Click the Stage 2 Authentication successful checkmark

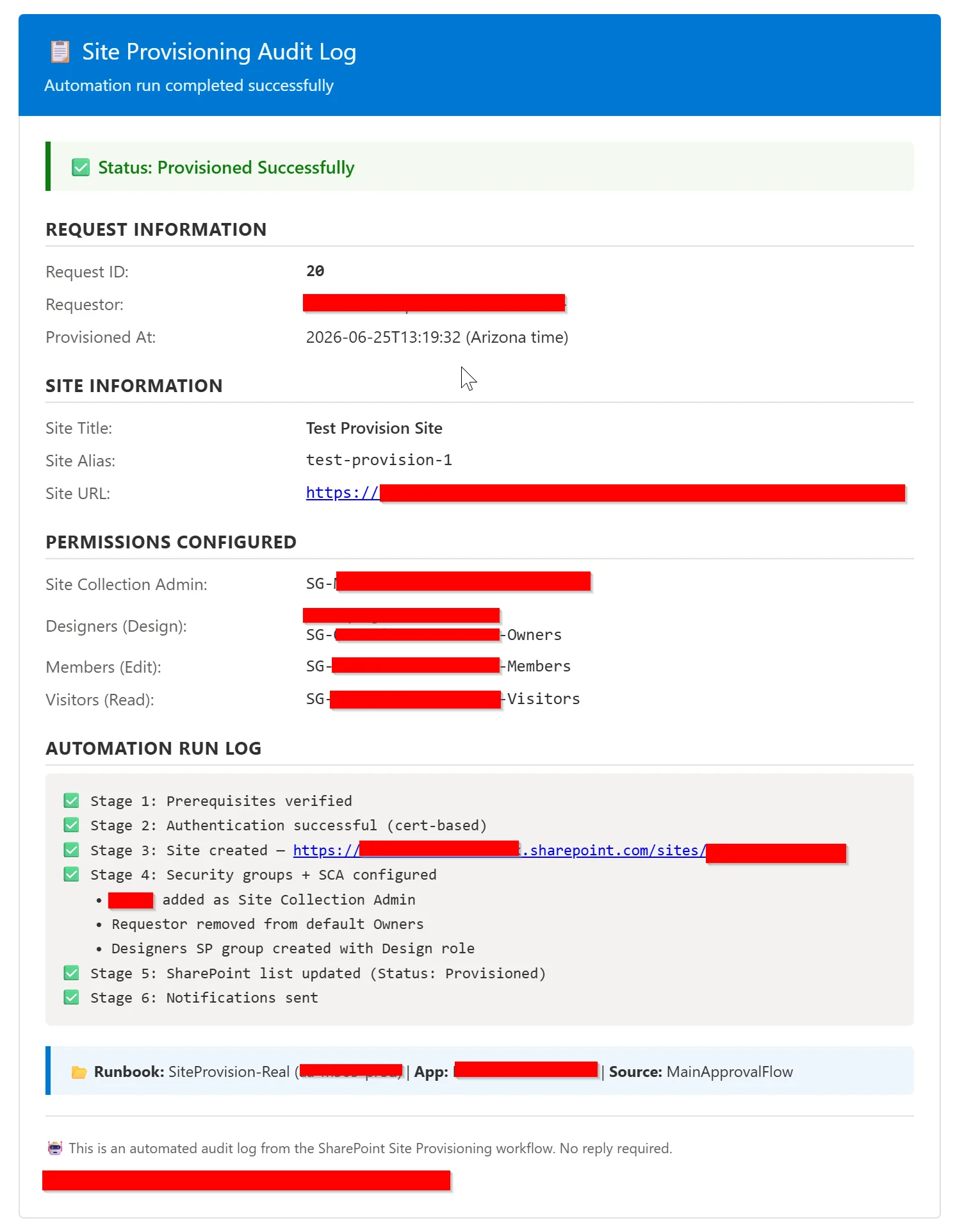pyautogui.click(x=72, y=825)
